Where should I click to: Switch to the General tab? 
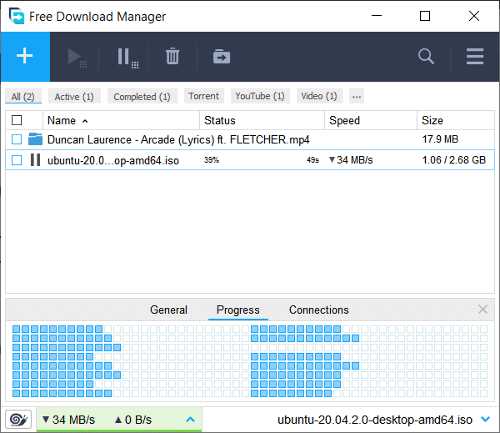(x=169, y=310)
